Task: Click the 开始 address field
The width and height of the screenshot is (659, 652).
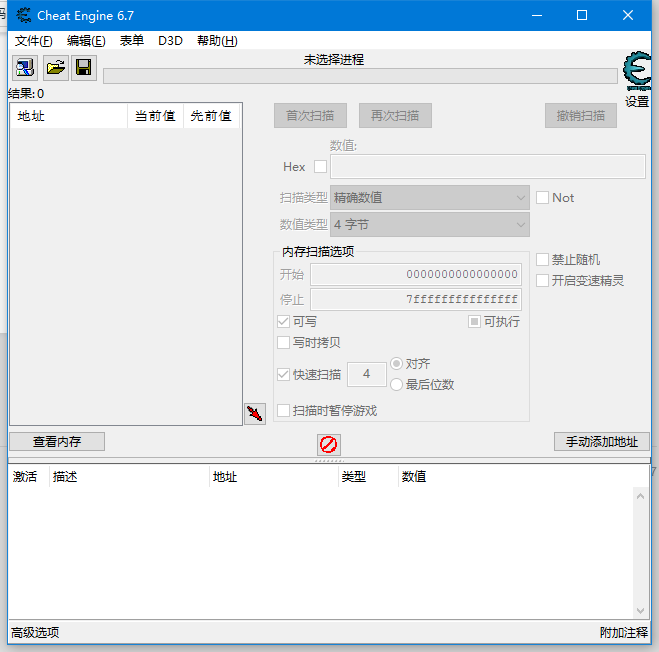Action: click(416, 275)
